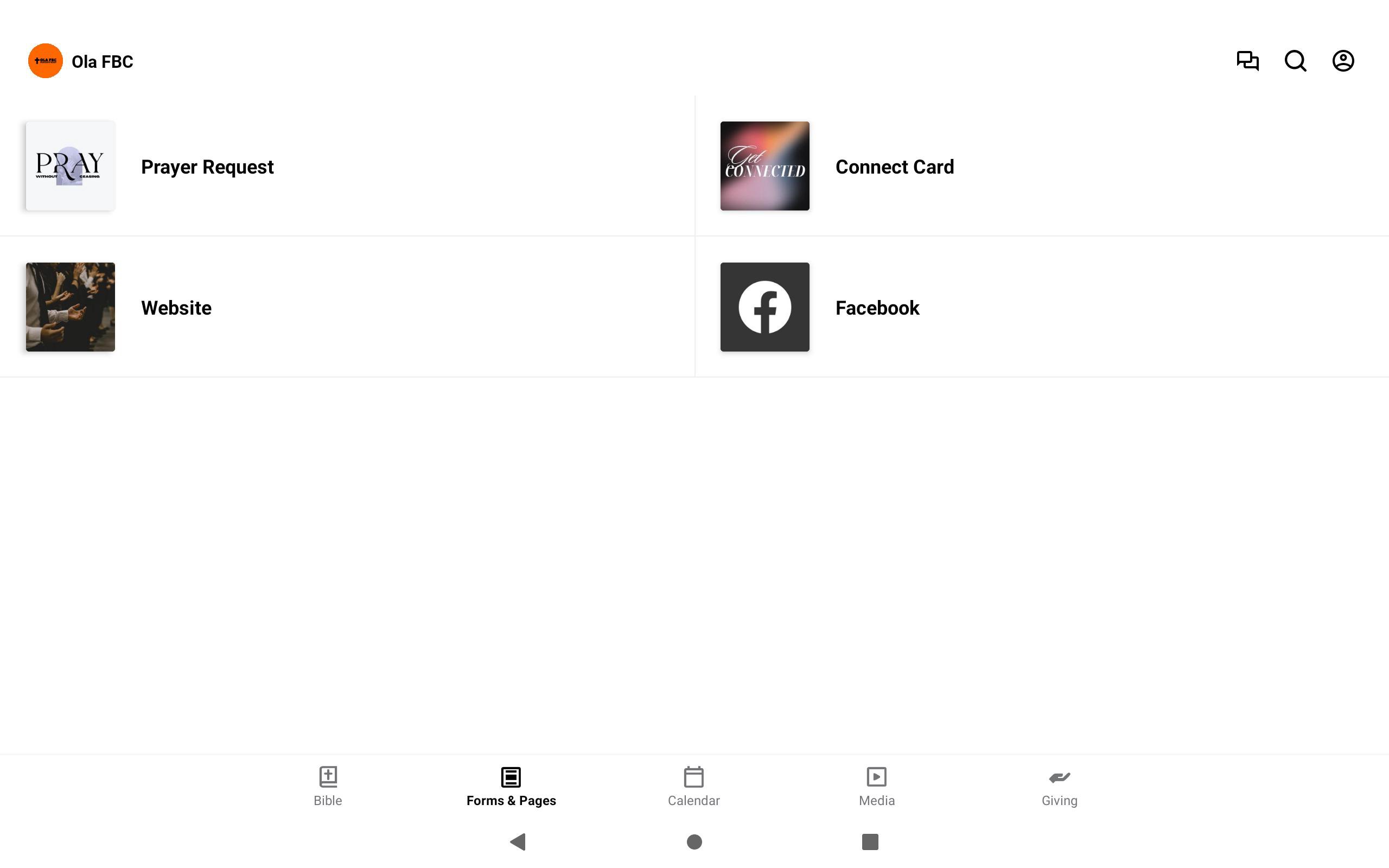Open the Bible tab icon
1389x868 pixels.
point(328,777)
